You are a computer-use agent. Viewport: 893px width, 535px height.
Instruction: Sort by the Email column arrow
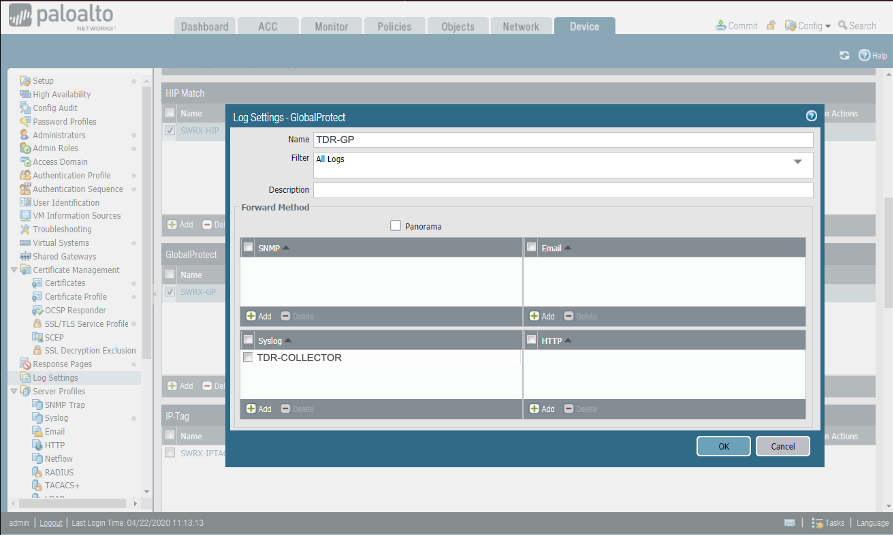[x=568, y=248]
